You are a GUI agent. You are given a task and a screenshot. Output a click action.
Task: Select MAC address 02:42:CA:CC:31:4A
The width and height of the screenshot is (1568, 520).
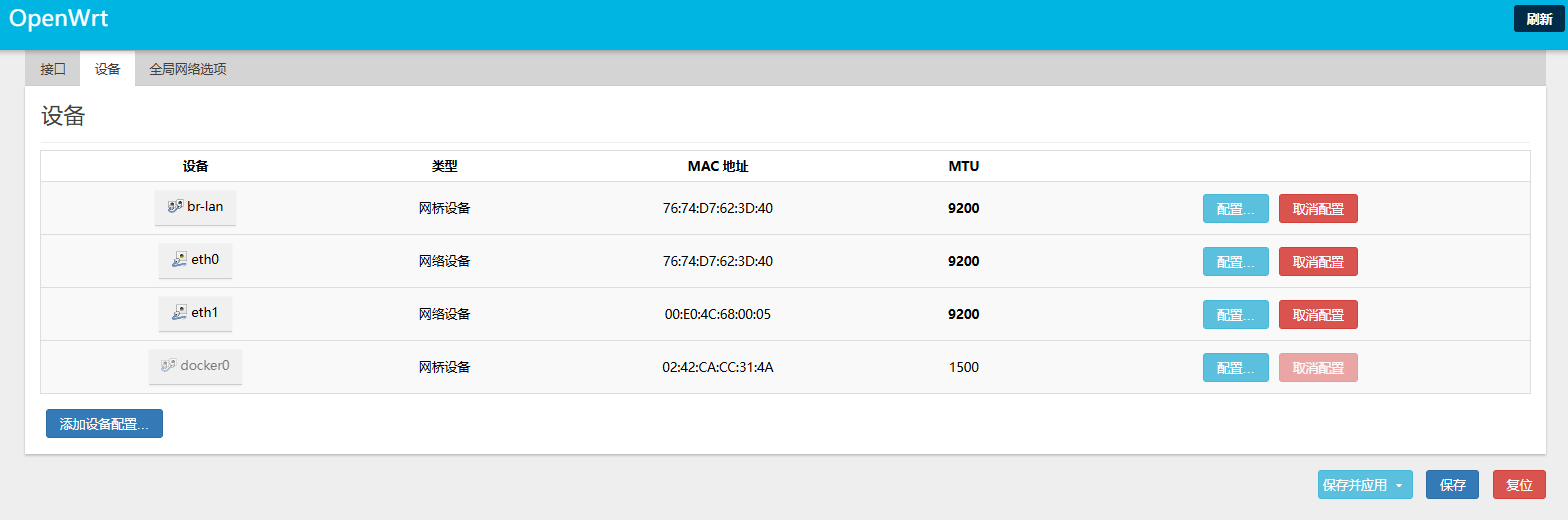click(718, 367)
